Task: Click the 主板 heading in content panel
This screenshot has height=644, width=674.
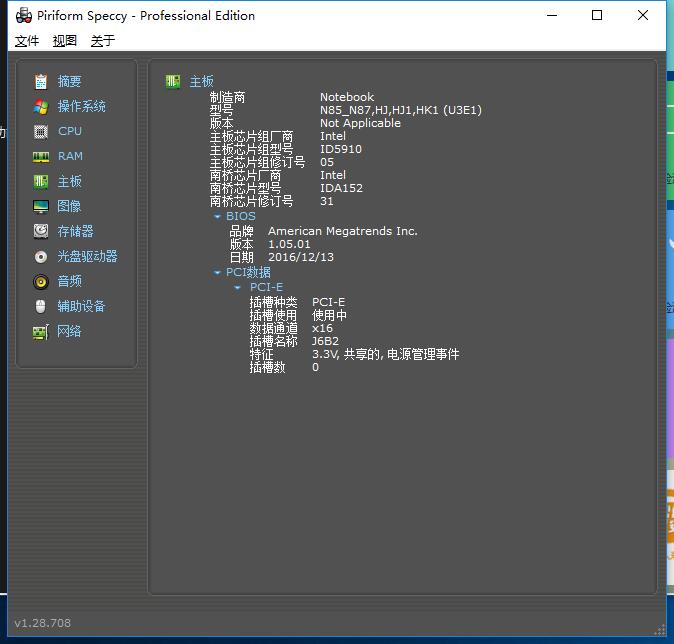Action: pyautogui.click(x=202, y=81)
